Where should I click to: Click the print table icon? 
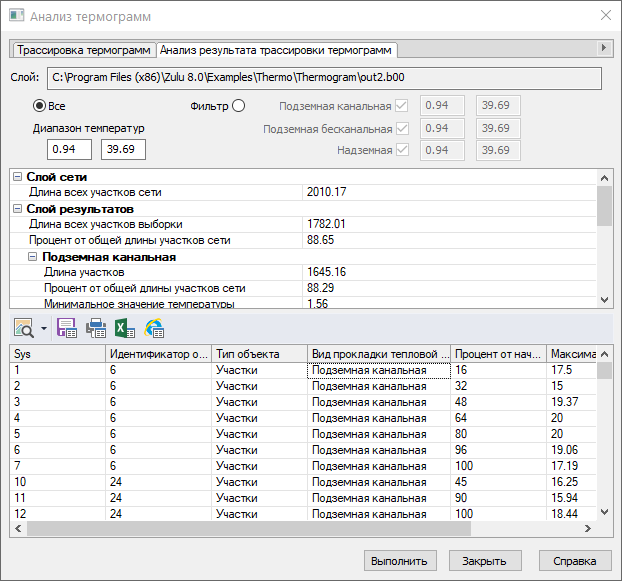click(x=96, y=327)
